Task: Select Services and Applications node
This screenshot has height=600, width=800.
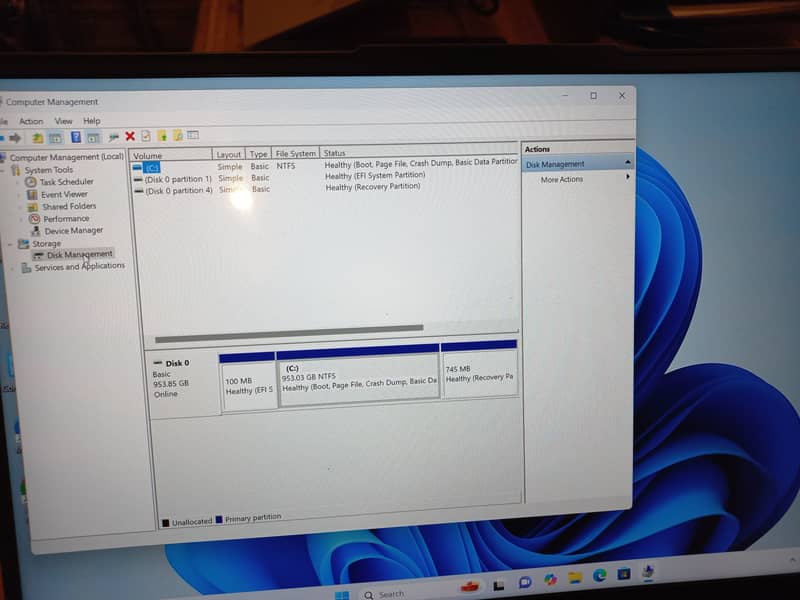Action: [x=79, y=266]
